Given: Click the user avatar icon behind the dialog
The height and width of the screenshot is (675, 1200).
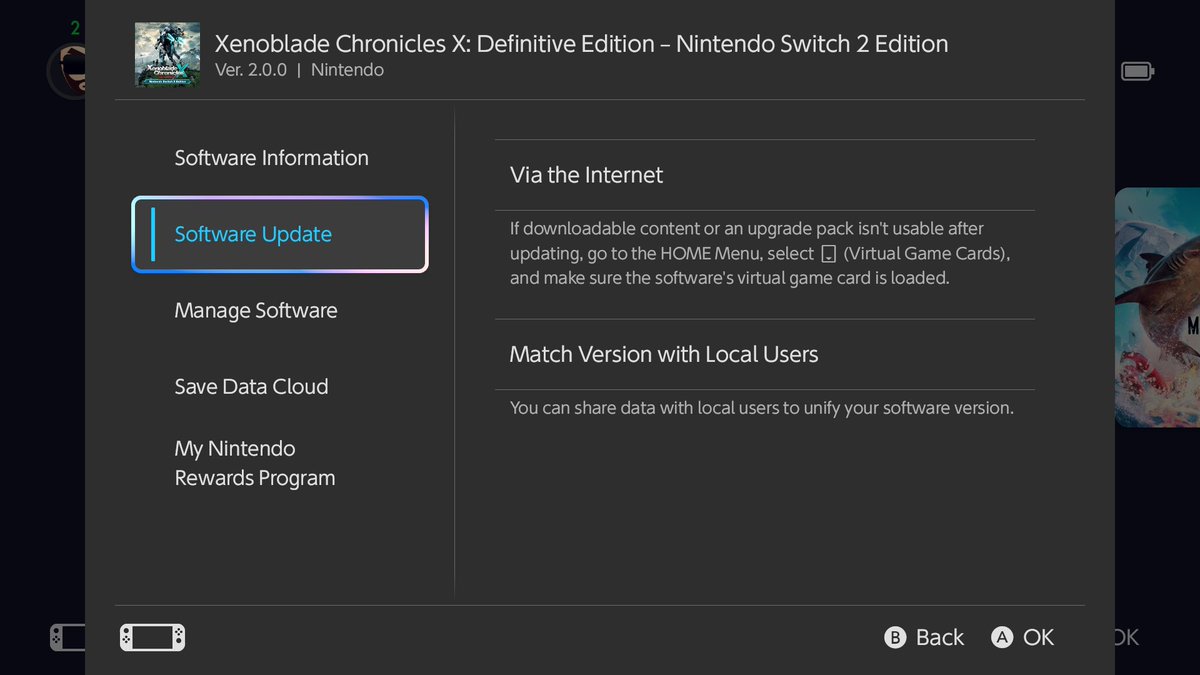Looking at the screenshot, I should tap(66, 70).
